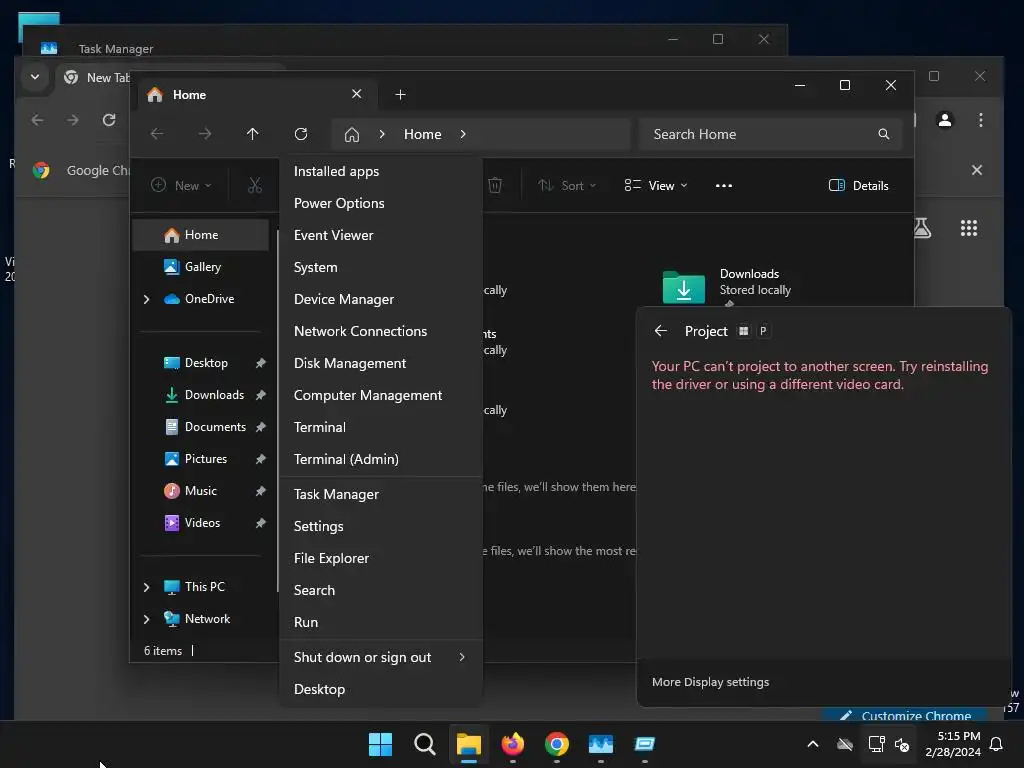
Task: Expand chevron after Home in address bar
Action: click(x=463, y=134)
